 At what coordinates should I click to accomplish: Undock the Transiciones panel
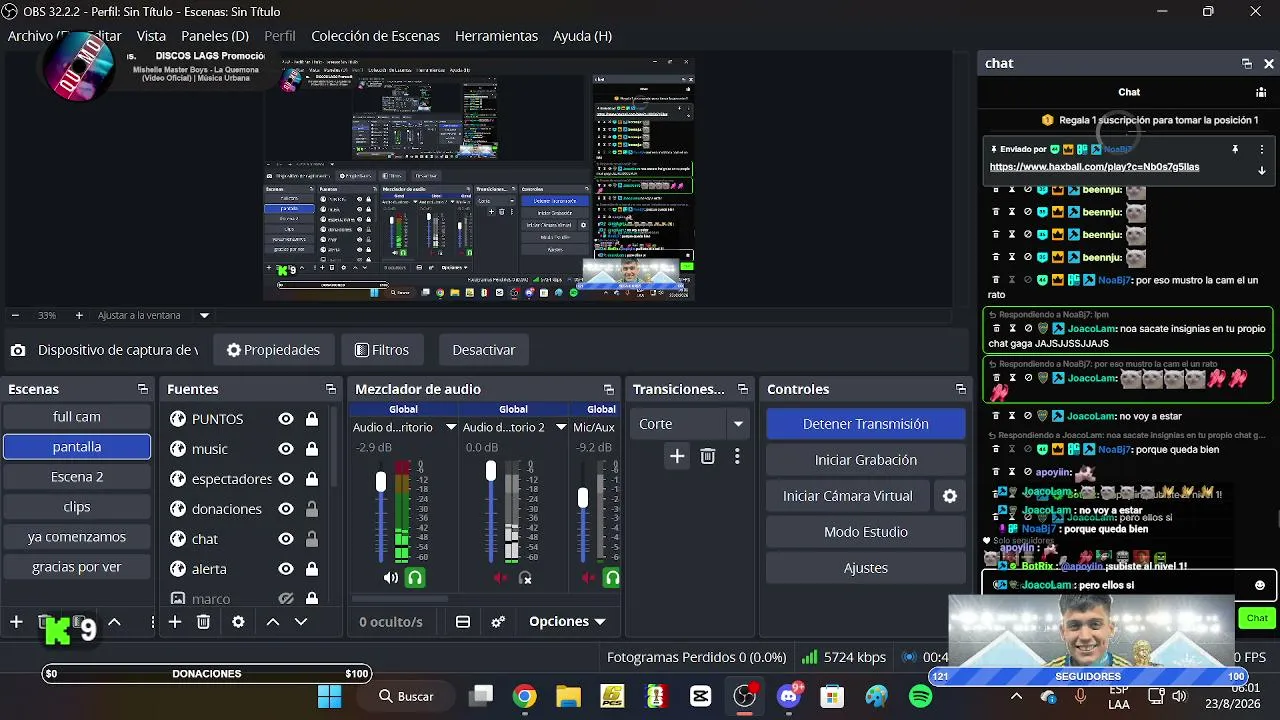point(743,389)
